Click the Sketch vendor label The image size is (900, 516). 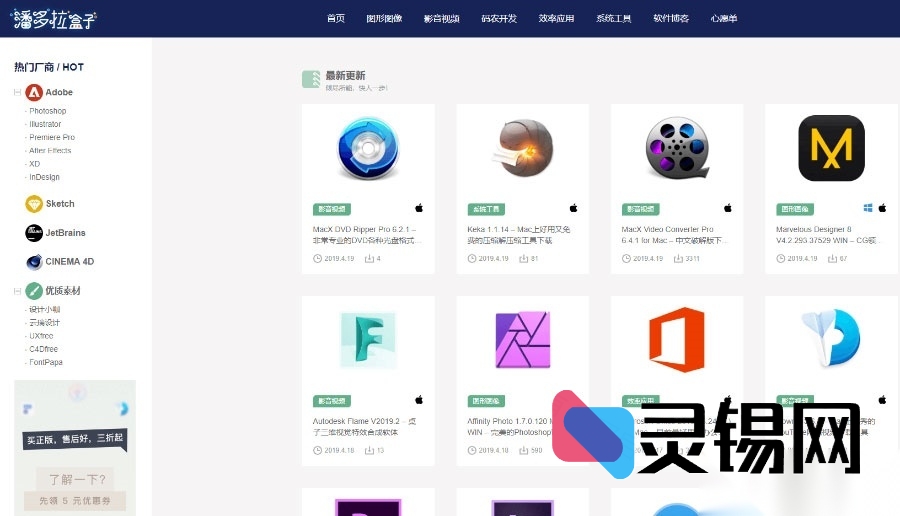pos(60,204)
